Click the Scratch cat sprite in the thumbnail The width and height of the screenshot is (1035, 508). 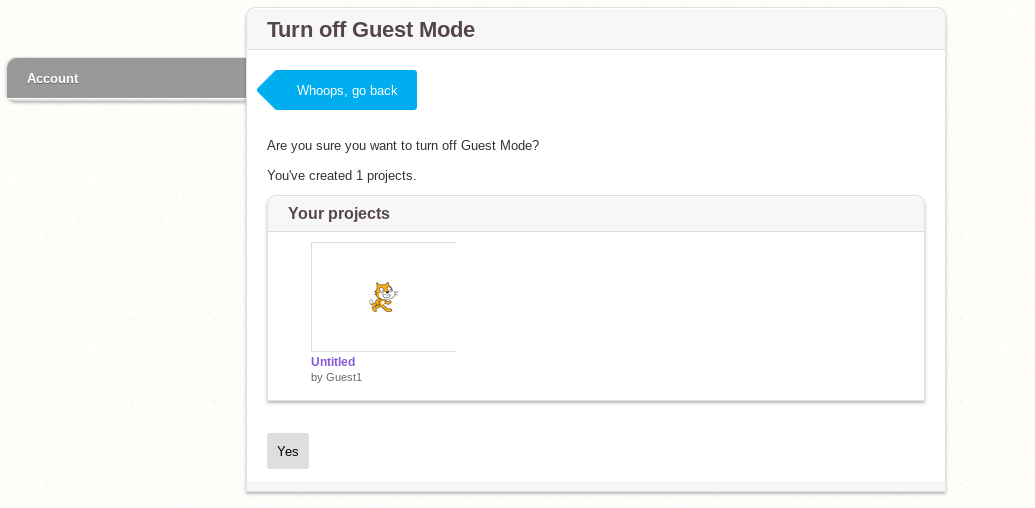coord(383,297)
